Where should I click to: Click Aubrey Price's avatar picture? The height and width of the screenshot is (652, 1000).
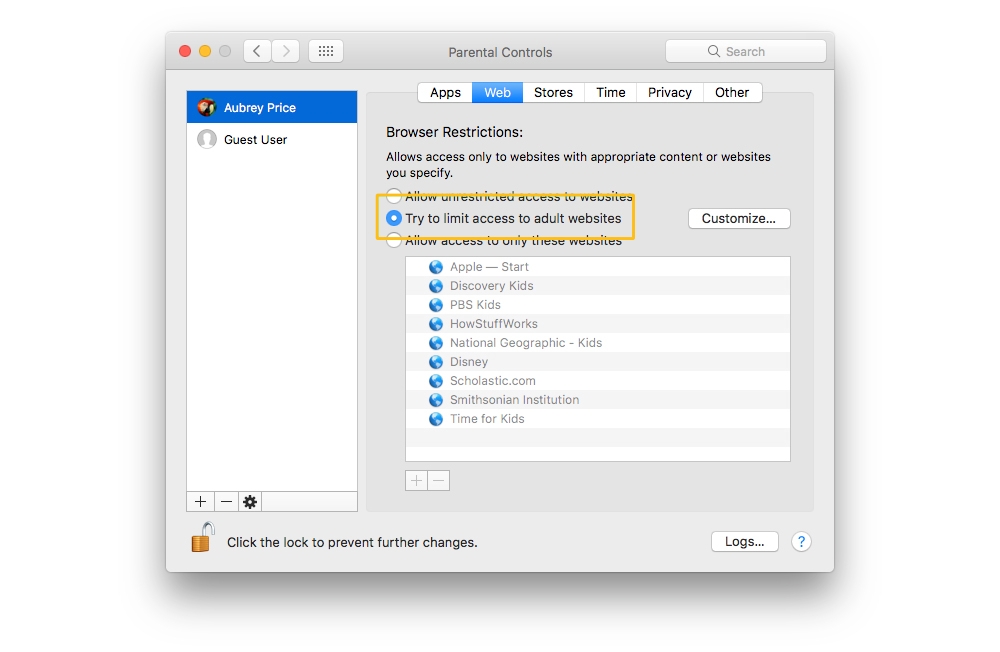pos(207,107)
